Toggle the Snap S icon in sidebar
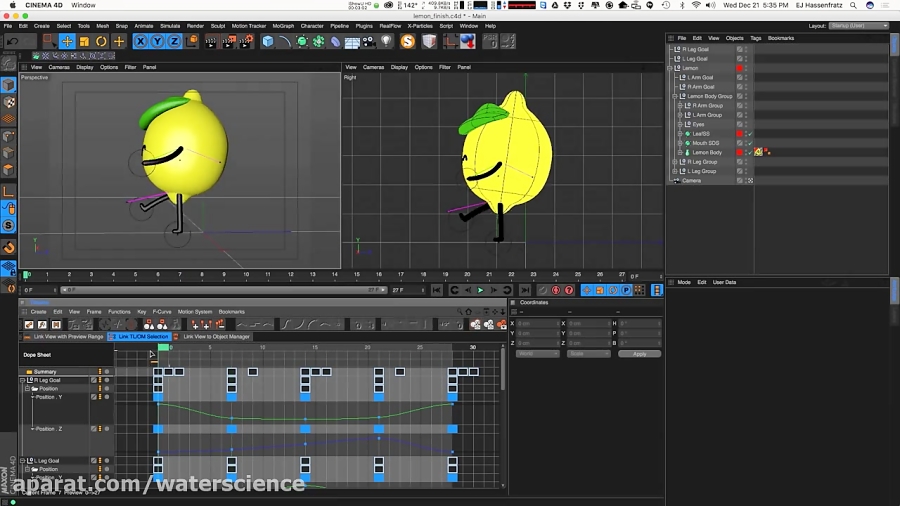The image size is (900, 506). coord(9,225)
